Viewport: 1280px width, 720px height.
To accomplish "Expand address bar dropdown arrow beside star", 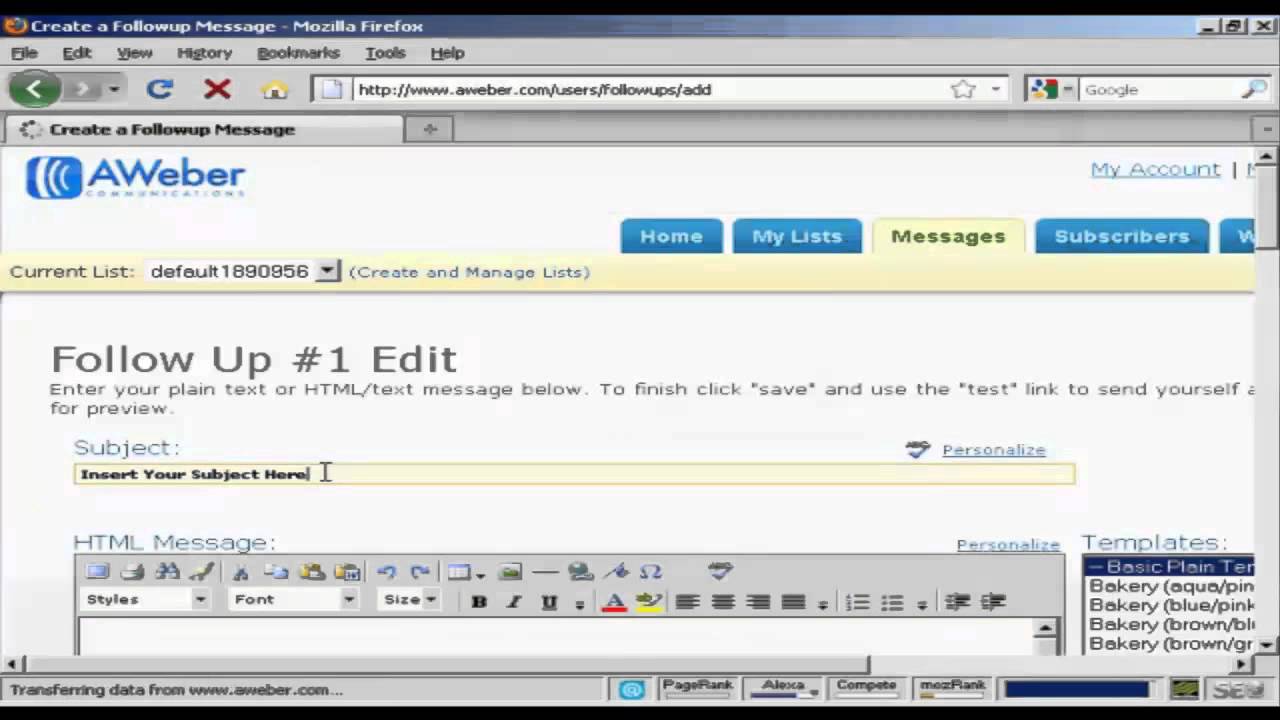I will point(995,89).
